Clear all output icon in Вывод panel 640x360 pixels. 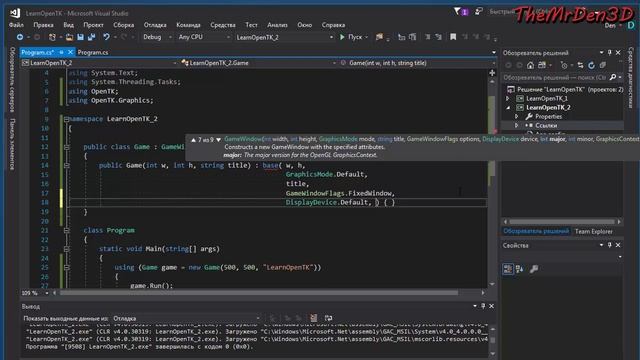click(313, 318)
